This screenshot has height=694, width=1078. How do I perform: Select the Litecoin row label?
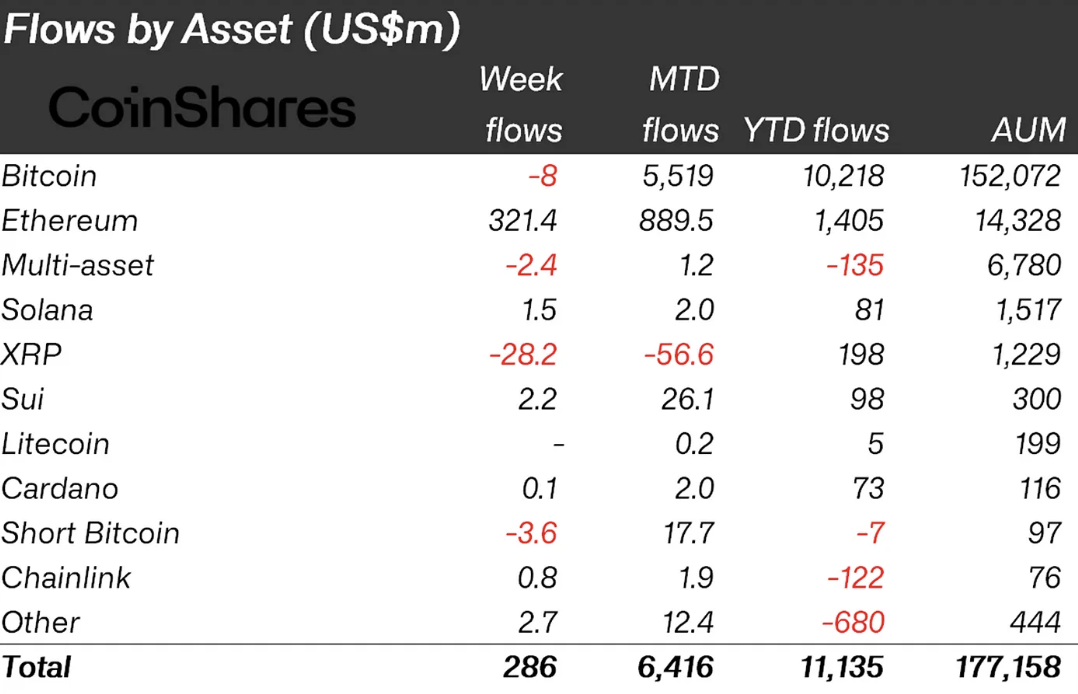tap(56, 444)
